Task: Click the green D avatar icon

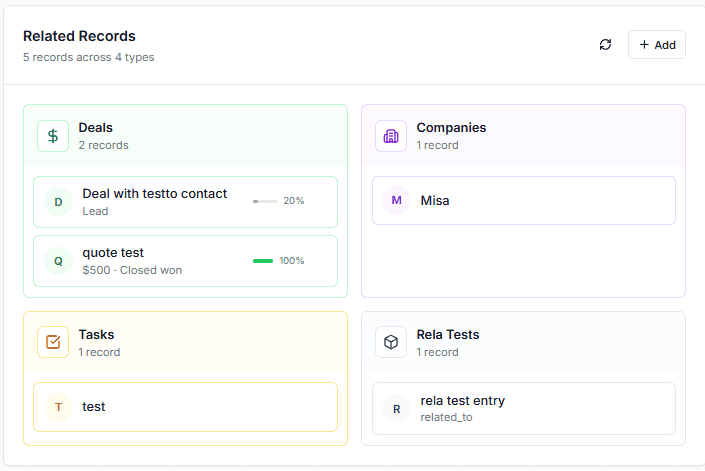Action: coord(58,202)
